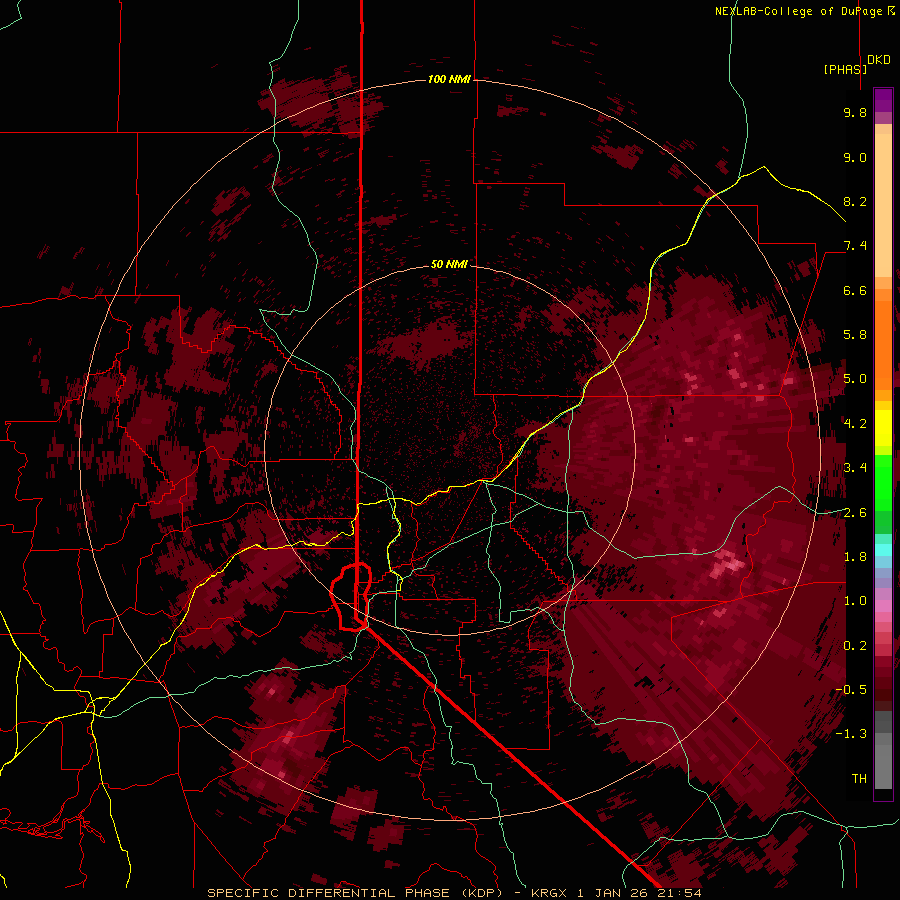Click the 7.4 legend value

[855, 246]
